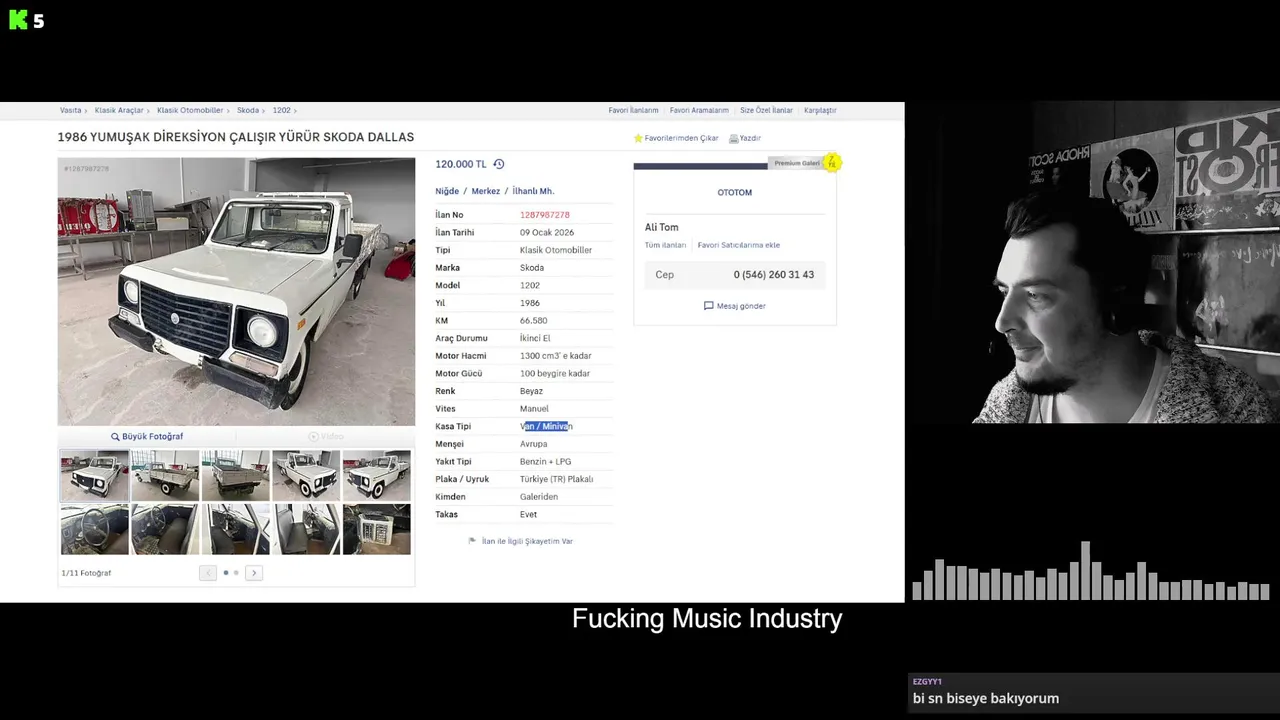Image resolution: width=1280 pixels, height=720 pixels.
Task: Open Favori İlanlarım menu item
Action: tap(633, 111)
